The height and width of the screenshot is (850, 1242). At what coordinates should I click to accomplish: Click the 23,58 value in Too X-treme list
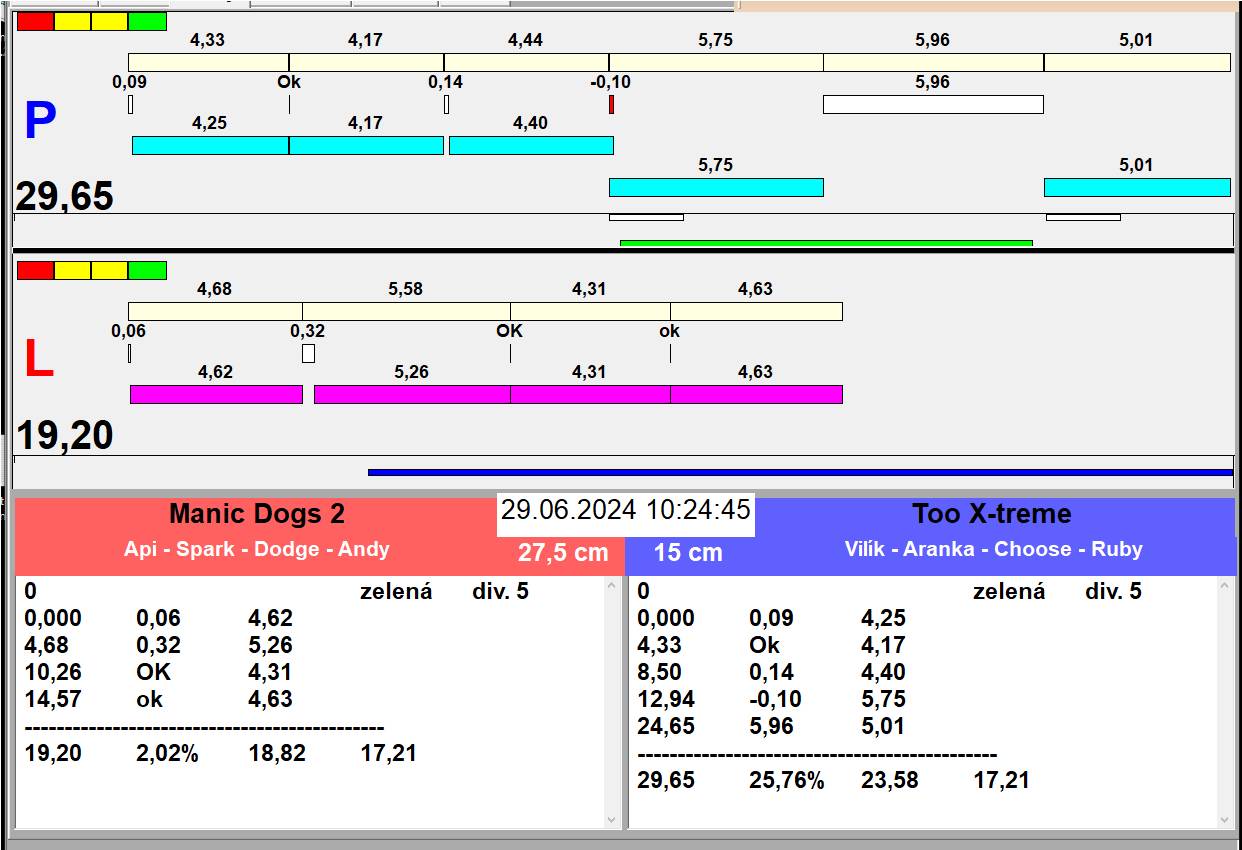[x=890, y=780]
